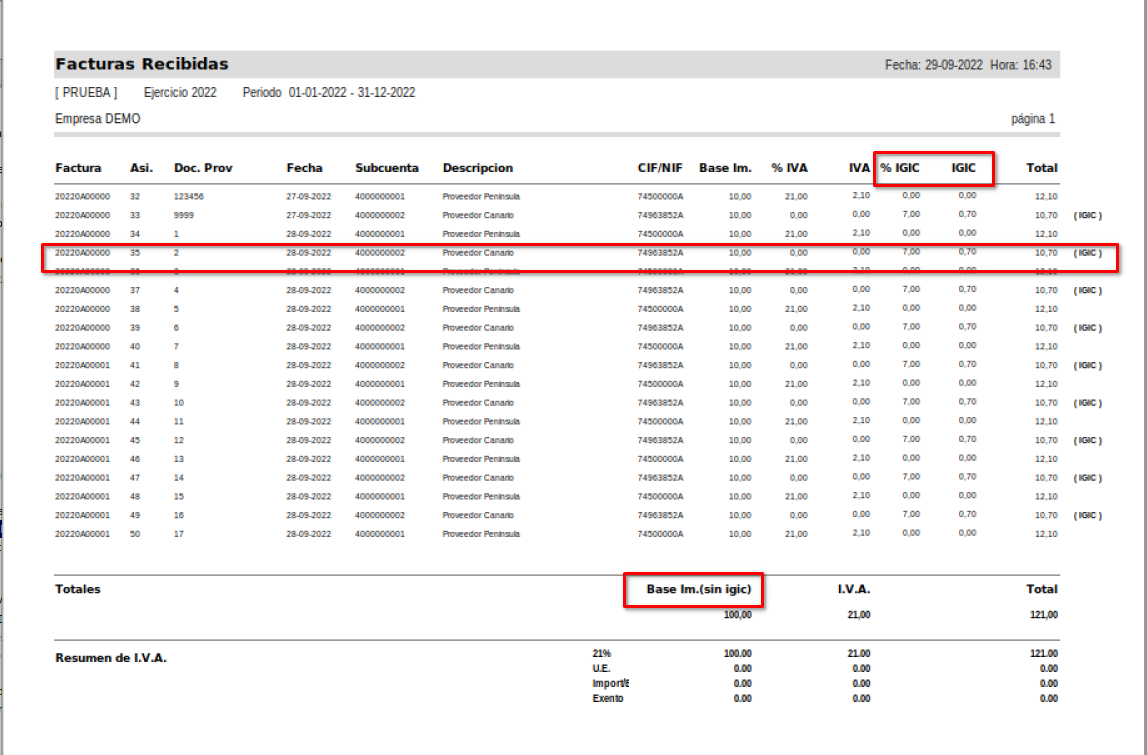Click the % IVA column header
1147x755 pixels.
[x=789, y=168]
